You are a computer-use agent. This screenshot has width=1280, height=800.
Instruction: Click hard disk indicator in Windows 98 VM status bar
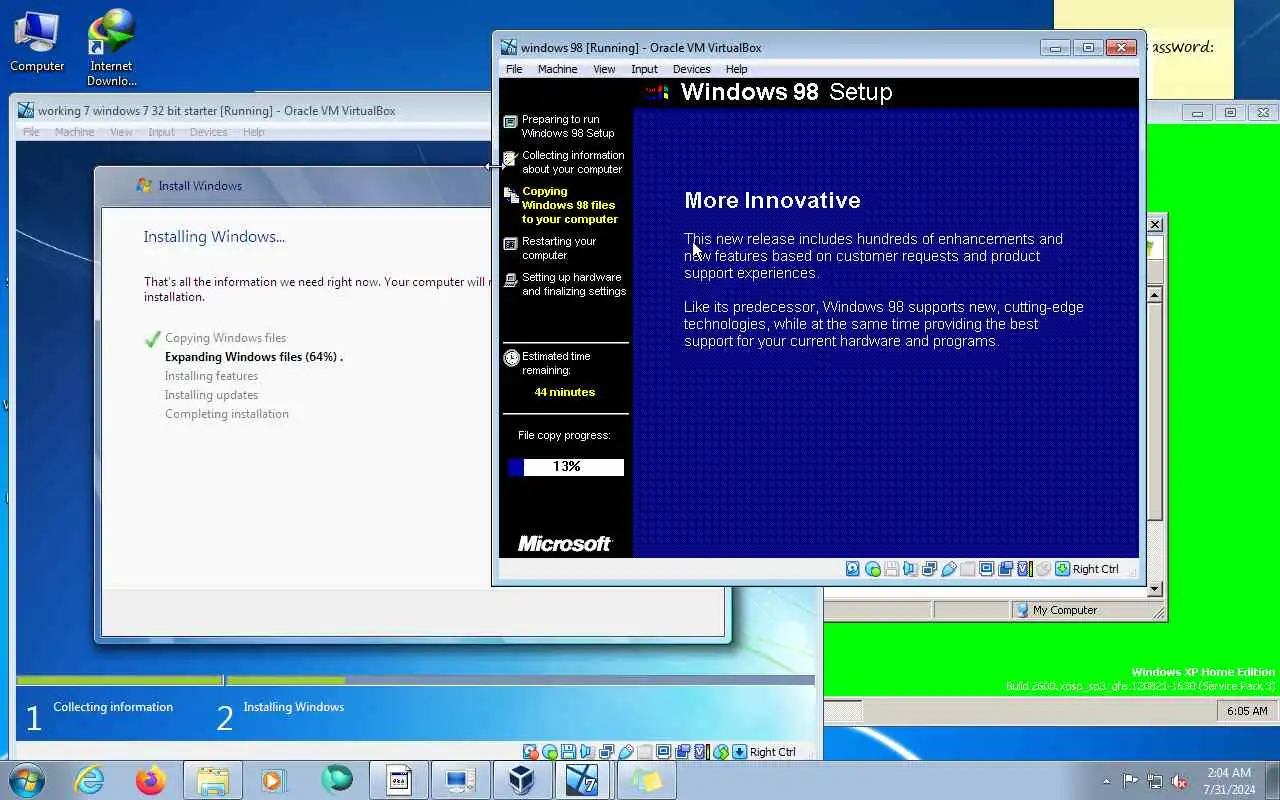[x=852, y=569]
